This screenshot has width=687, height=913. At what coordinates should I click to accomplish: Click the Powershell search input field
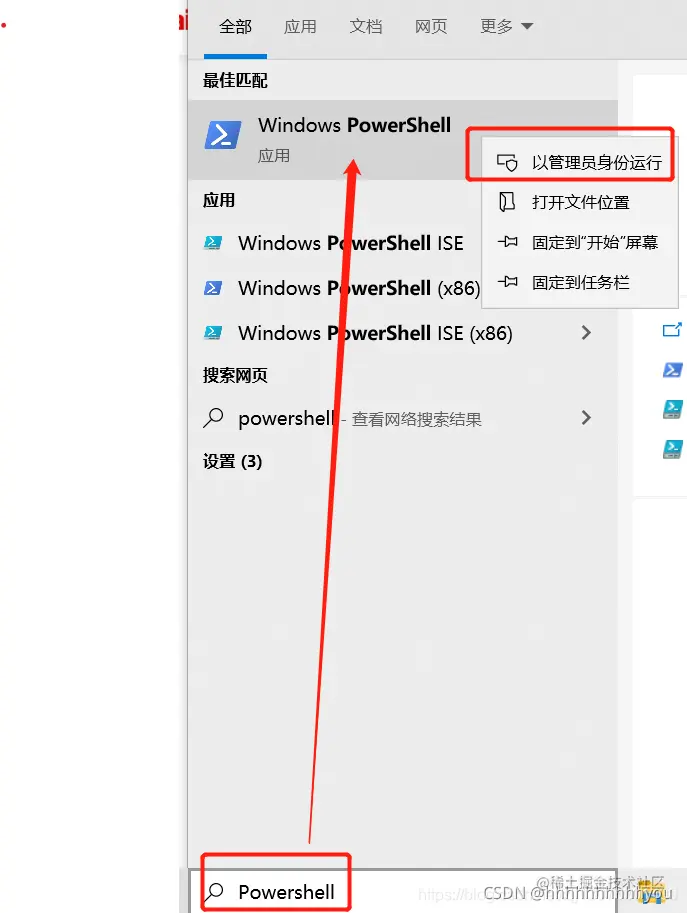pos(402,891)
